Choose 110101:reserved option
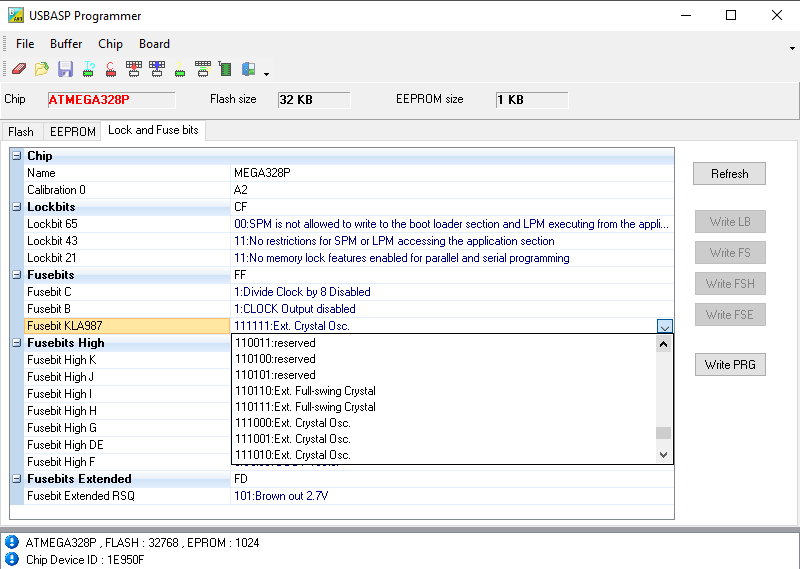 click(x=444, y=375)
